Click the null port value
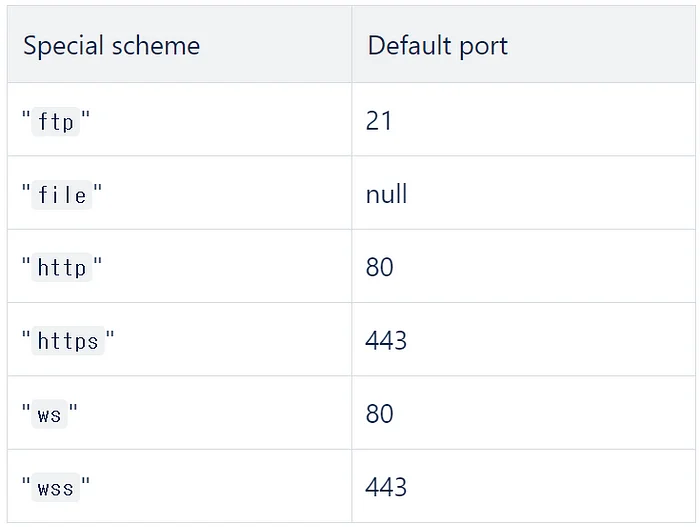Viewport: 700px width, 527px height. point(386,194)
